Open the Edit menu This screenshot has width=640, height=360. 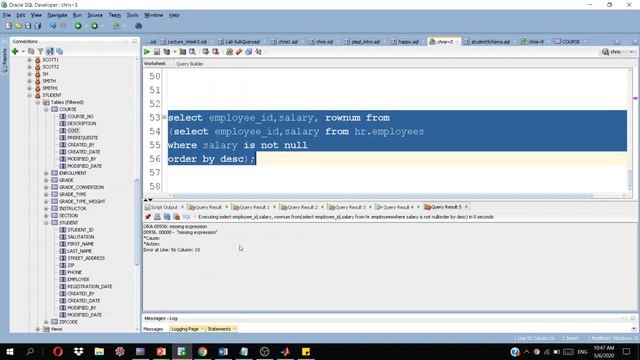pos(21,15)
